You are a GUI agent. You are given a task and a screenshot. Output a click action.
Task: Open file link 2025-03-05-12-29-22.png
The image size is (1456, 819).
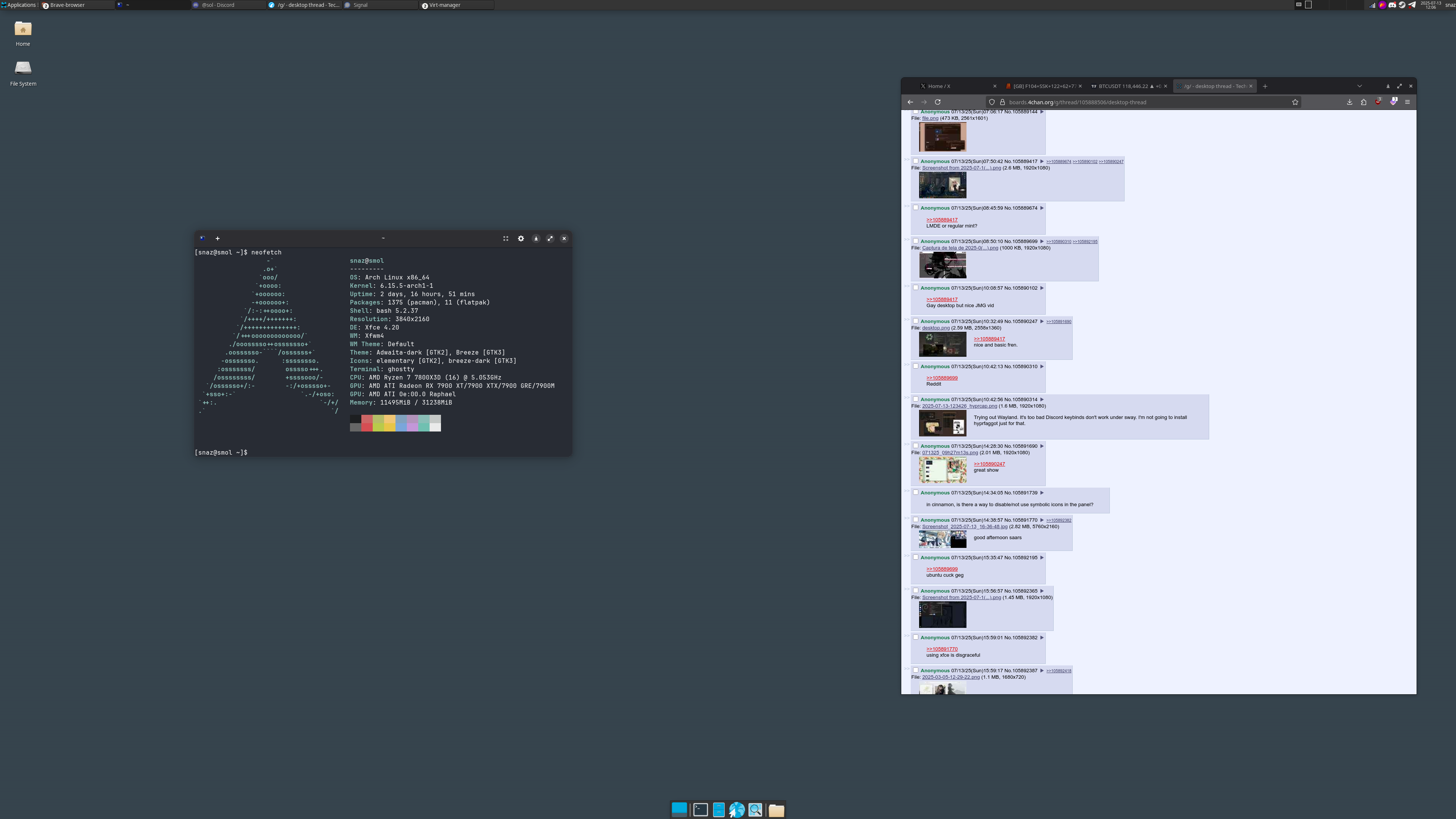[951, 677]
